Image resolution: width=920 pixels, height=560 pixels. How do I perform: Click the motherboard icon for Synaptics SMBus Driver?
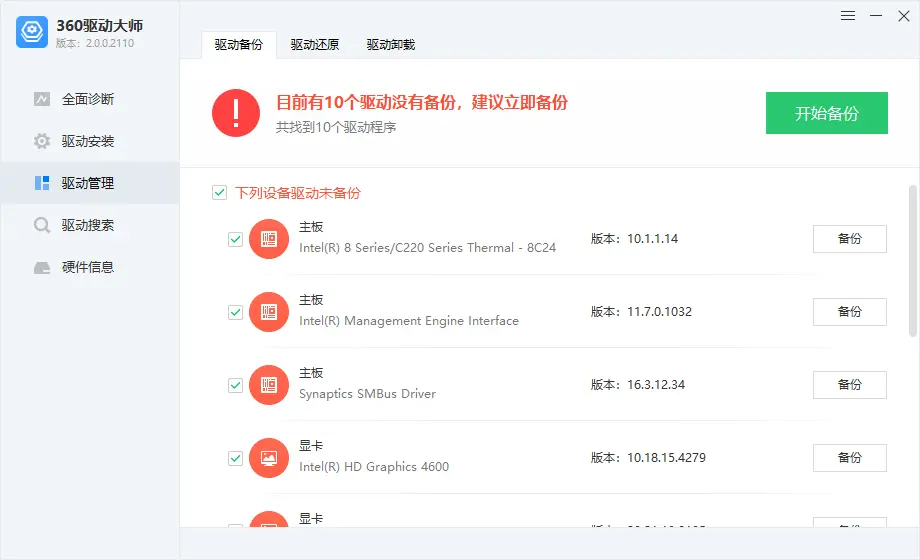(x=268, y=385)
